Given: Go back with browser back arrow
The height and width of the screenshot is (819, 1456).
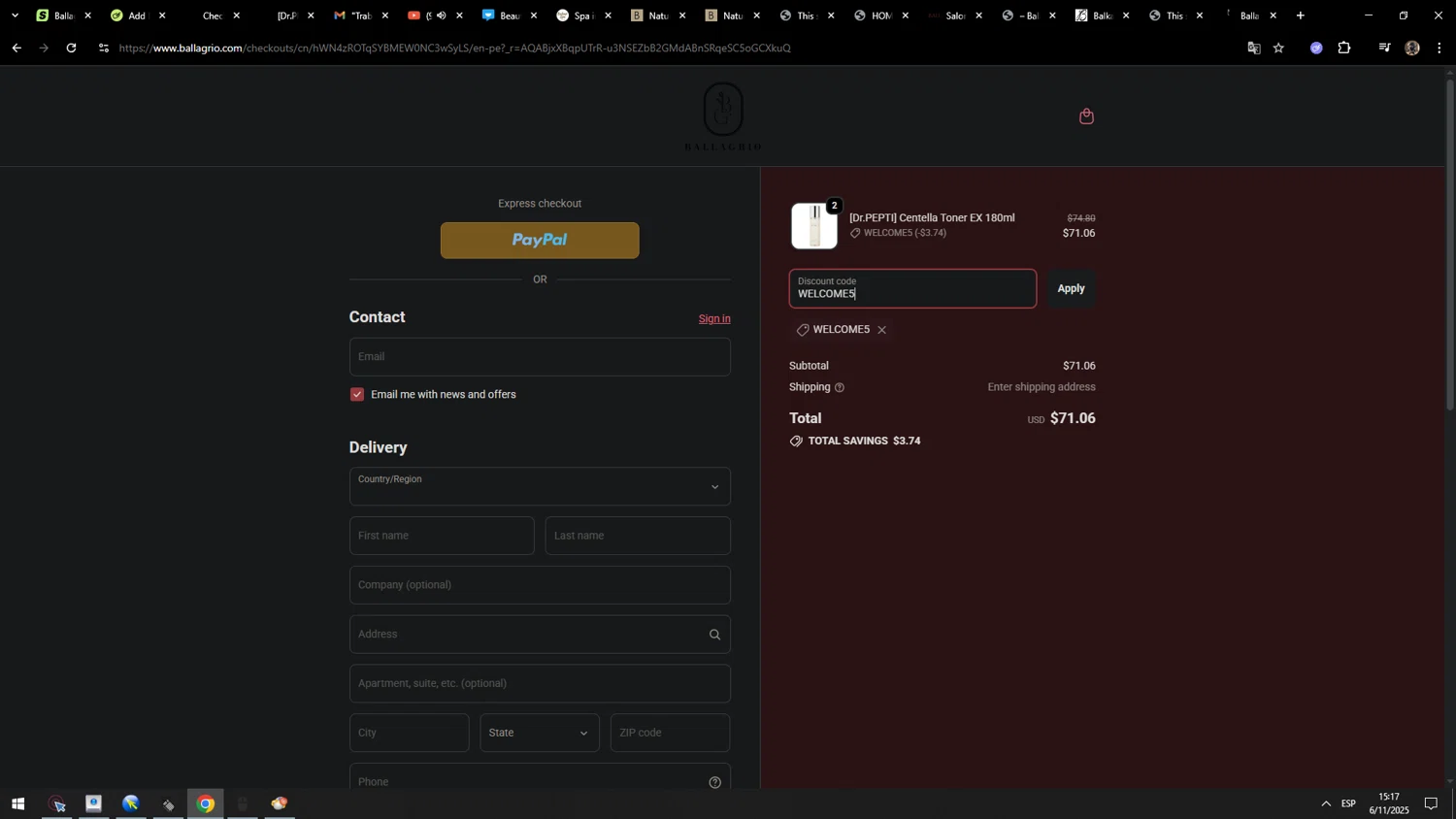Looking at the screenshot, I should [17, 48].
